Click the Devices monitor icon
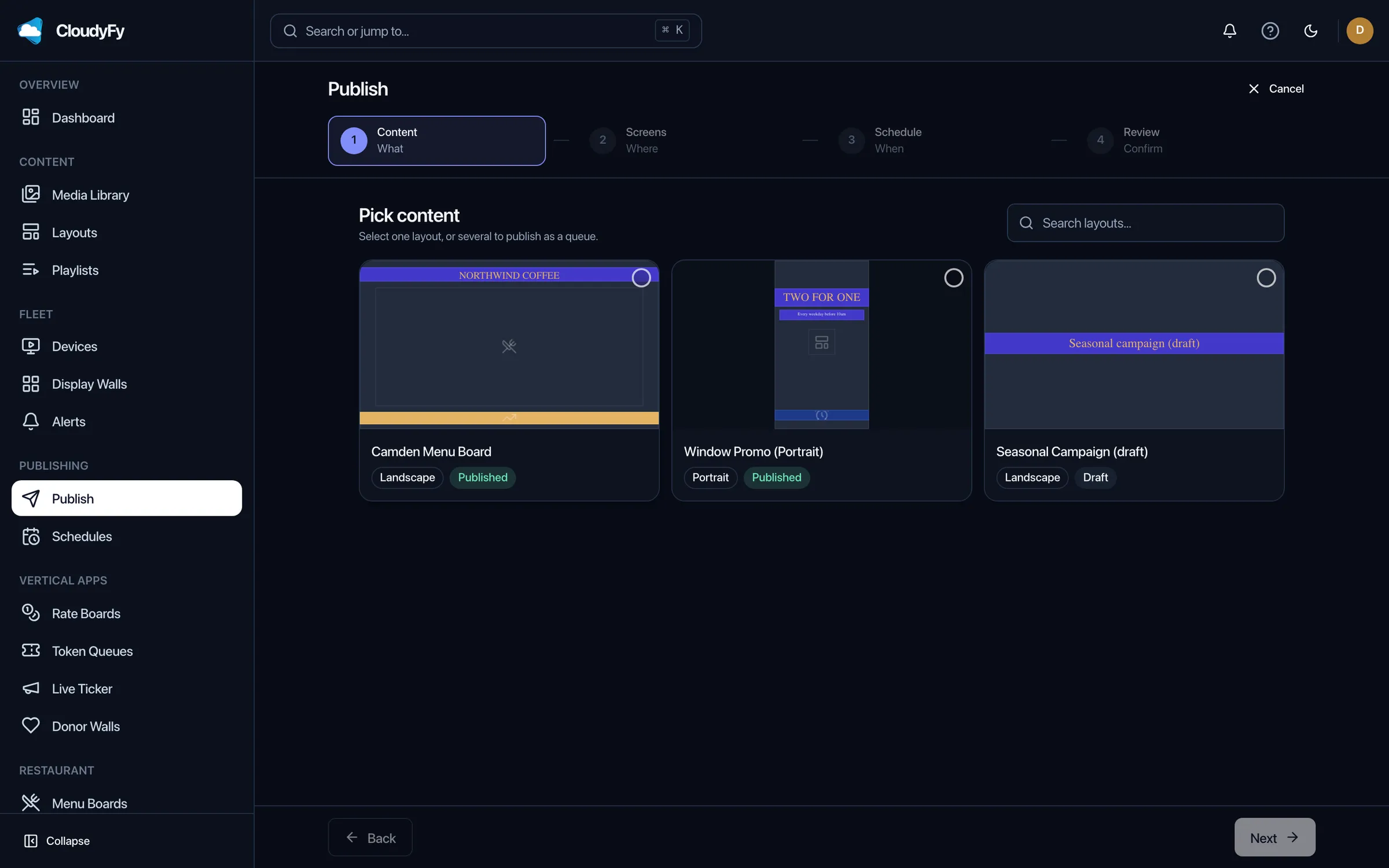 31,346
